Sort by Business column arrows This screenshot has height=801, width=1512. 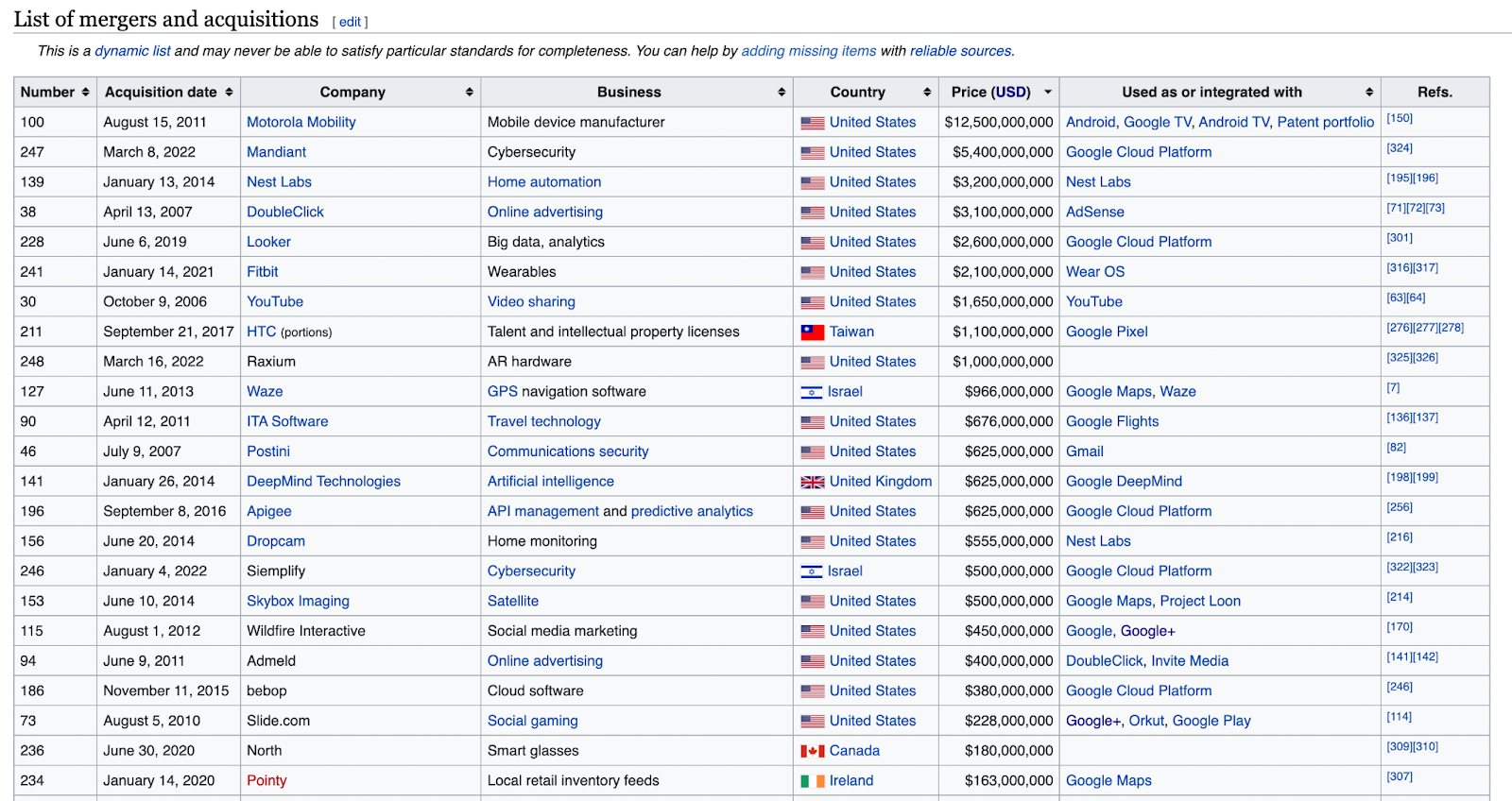point(782,92)
